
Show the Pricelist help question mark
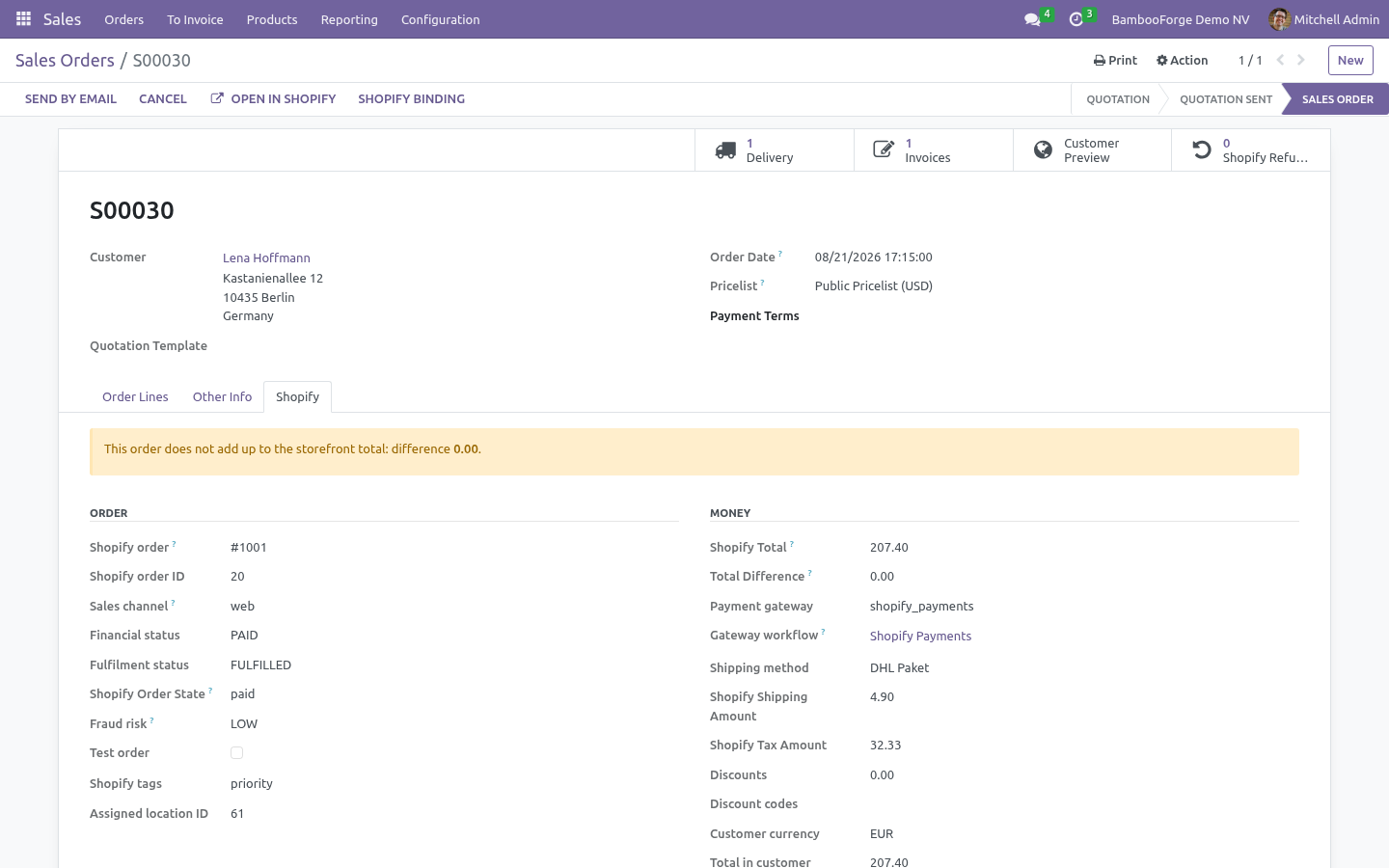pyautogui.click(x=762, y=283)
